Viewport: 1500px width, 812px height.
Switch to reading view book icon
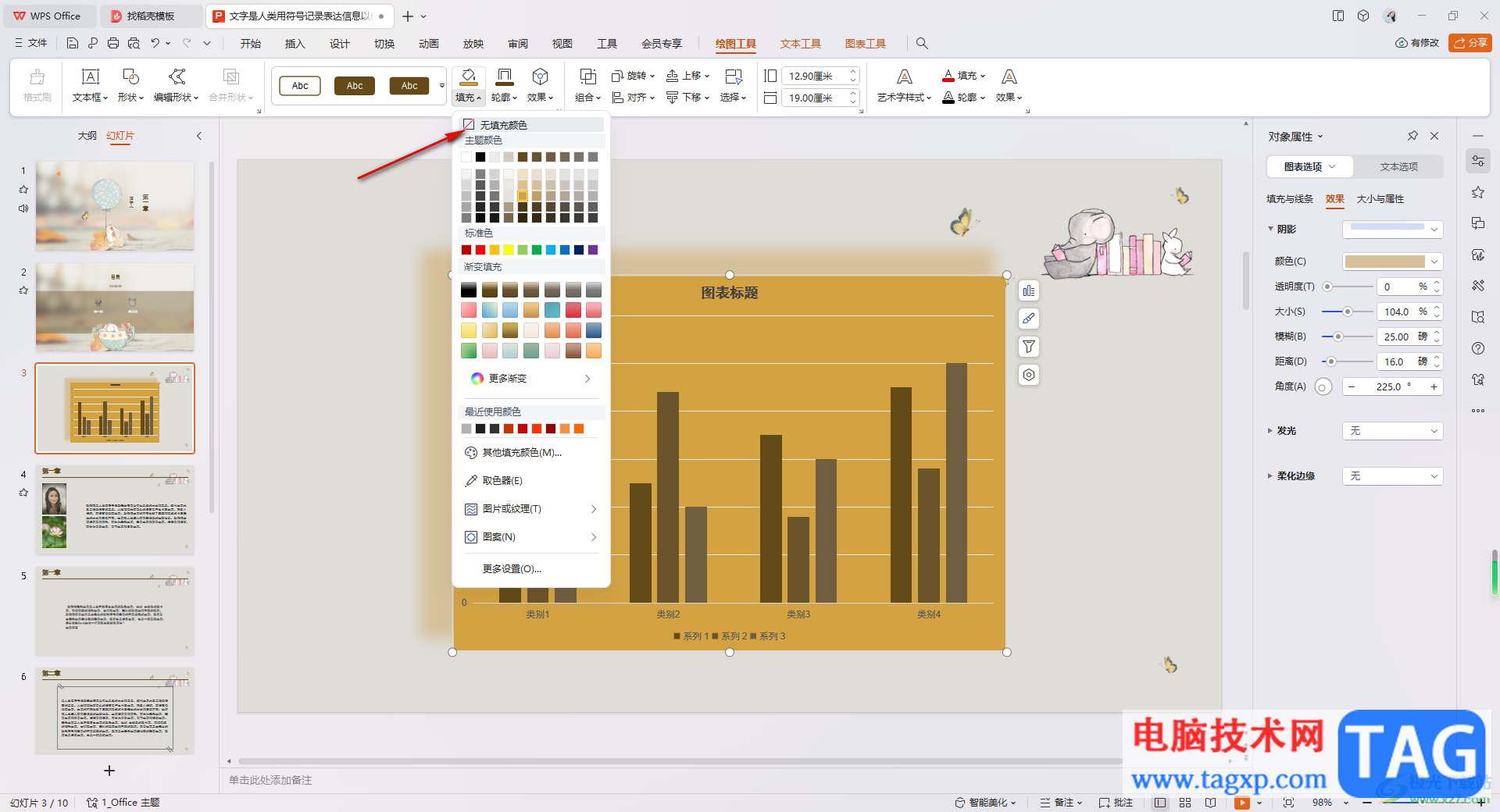coord(1210,803)
